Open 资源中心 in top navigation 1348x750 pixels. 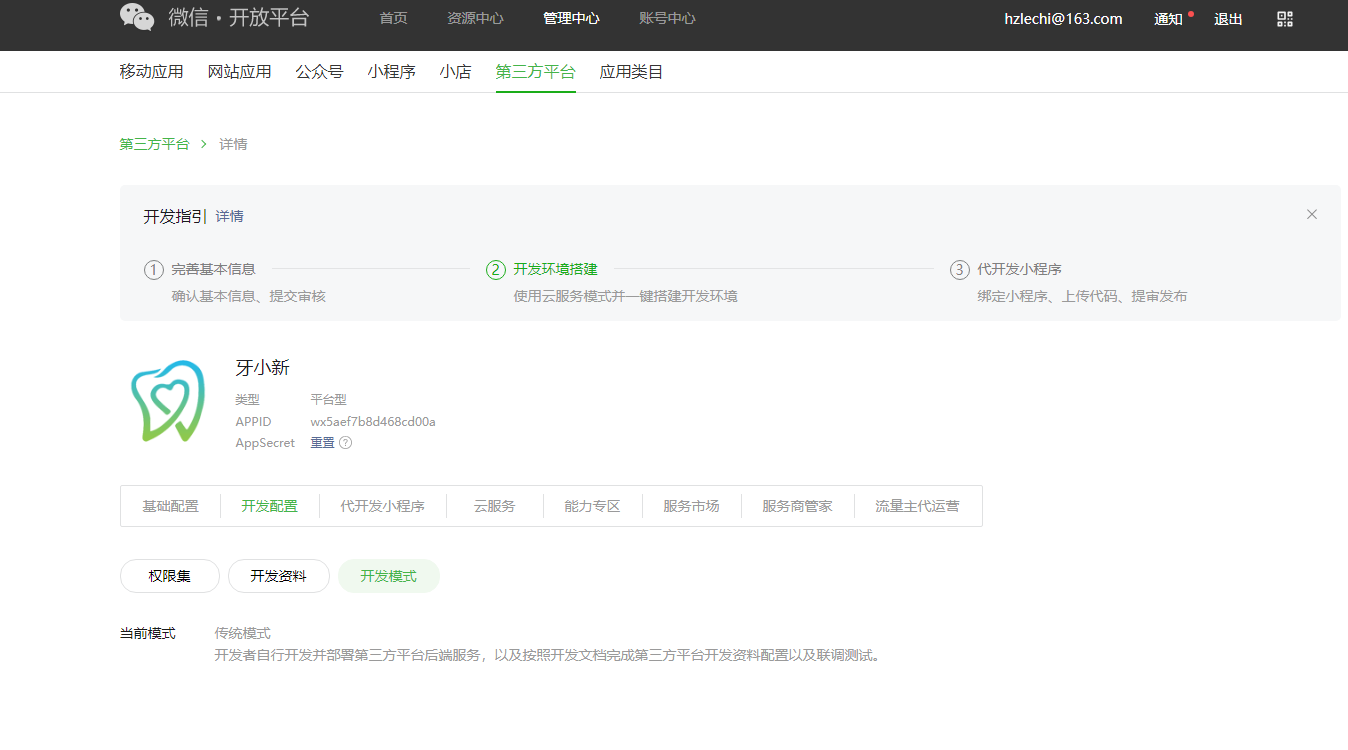click(x=475, y=18)
